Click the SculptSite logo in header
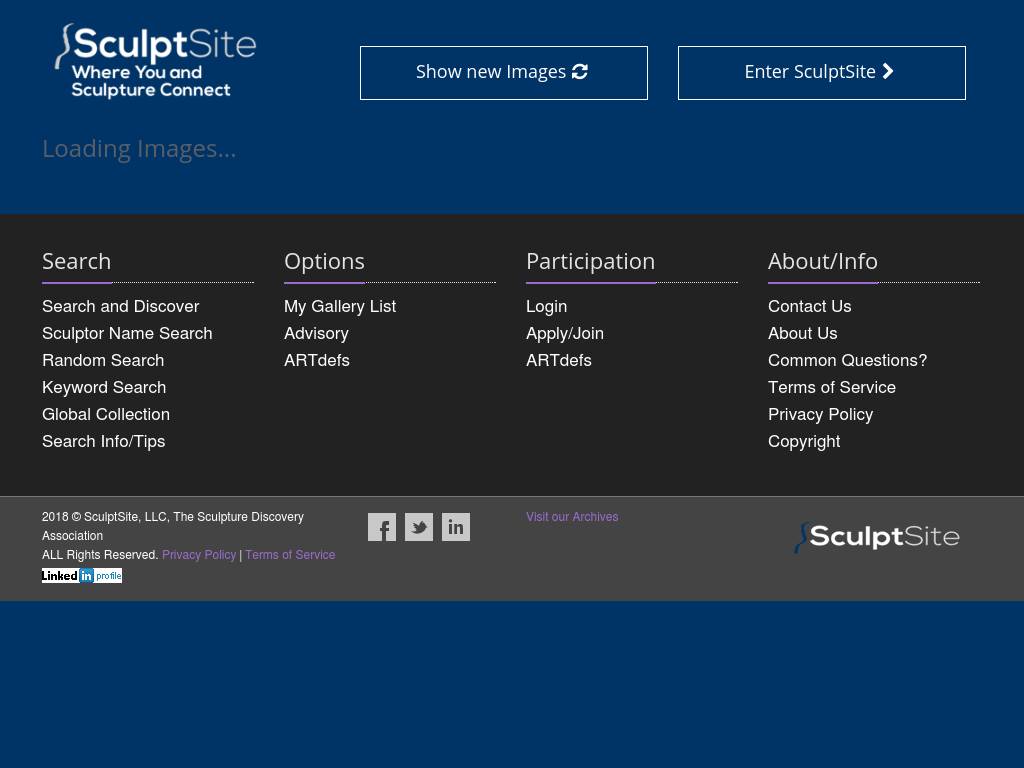This screenshot has width=1024, height=768. click(156, 62)
